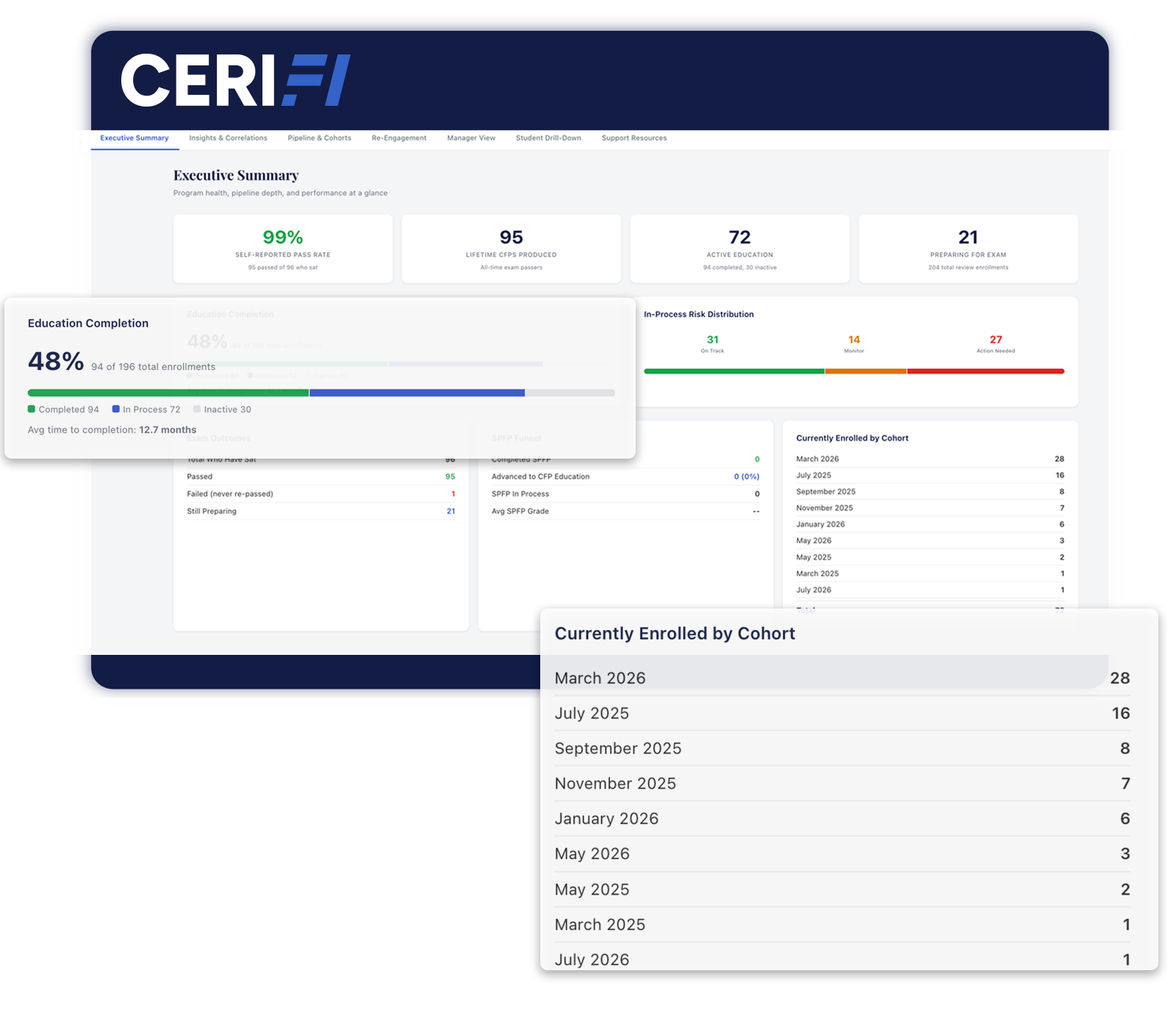Click the 28 count in the enlarged cohort panel
Image resolution: width=1176 pixels, height=1029 pixels.
pos(1120,678)
